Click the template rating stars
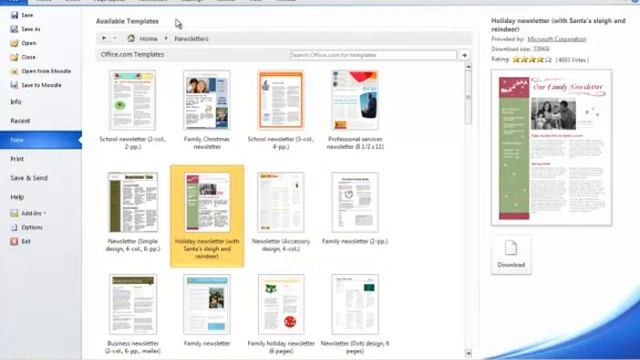 tap(532, 60)
